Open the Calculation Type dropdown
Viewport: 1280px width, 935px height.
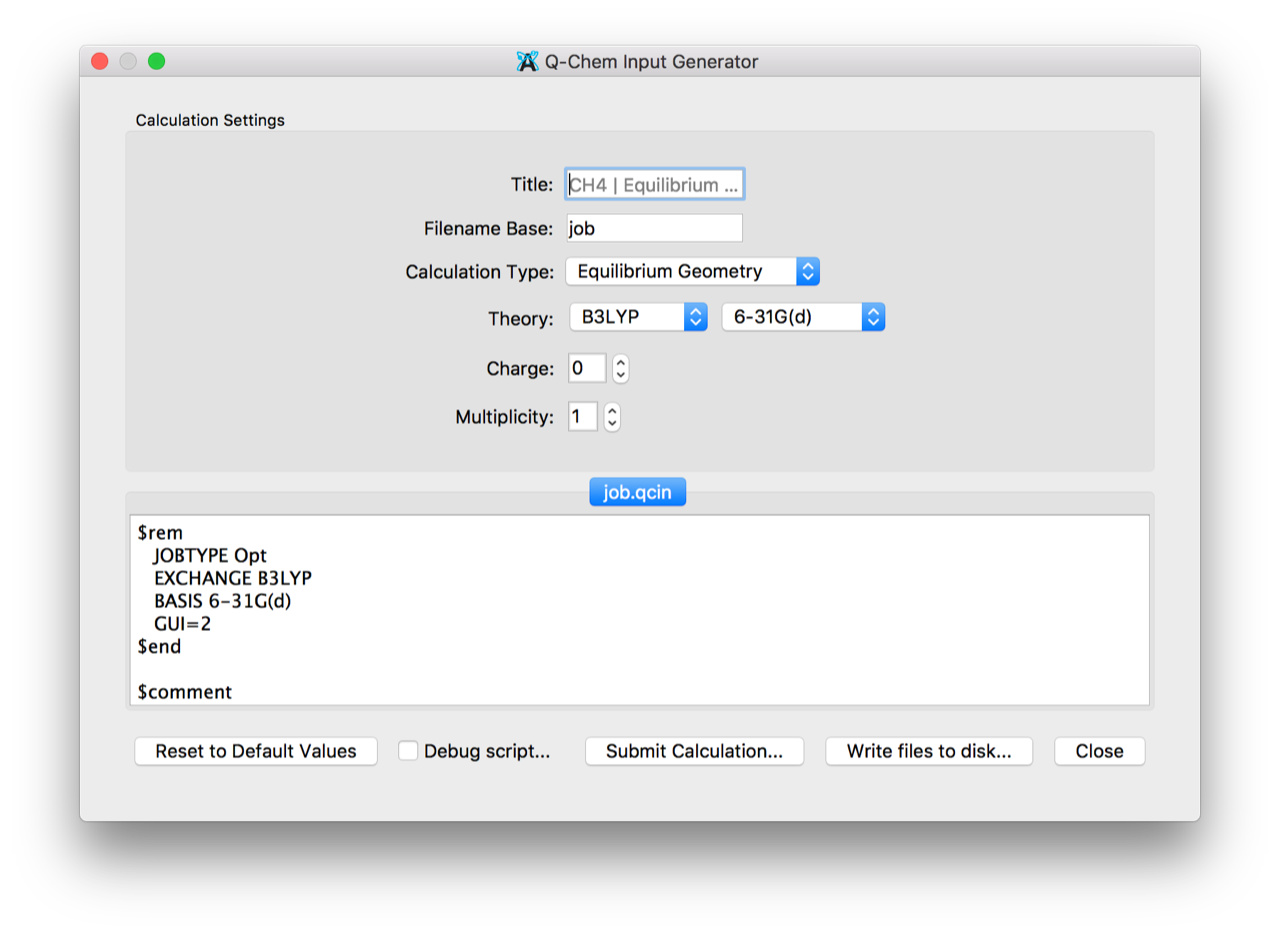point(692,271)
